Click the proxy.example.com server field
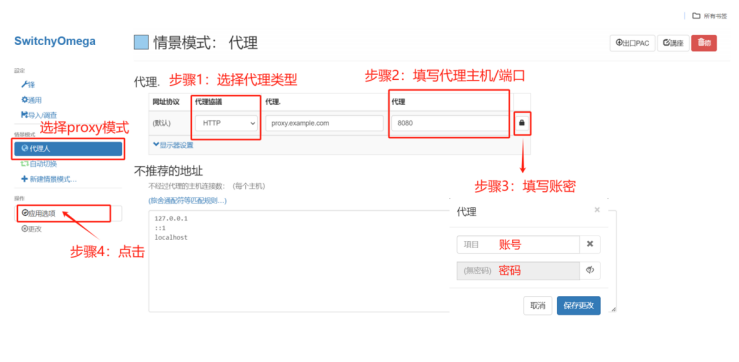739x362 pixels. (324, 123)
